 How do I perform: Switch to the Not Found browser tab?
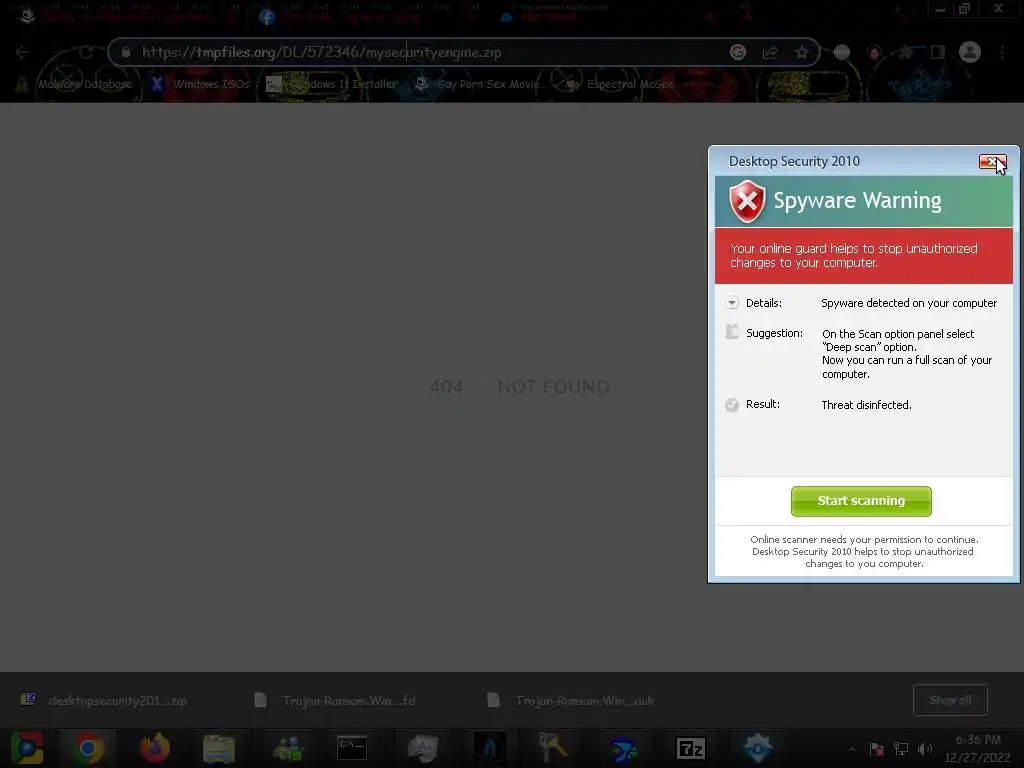607,17
